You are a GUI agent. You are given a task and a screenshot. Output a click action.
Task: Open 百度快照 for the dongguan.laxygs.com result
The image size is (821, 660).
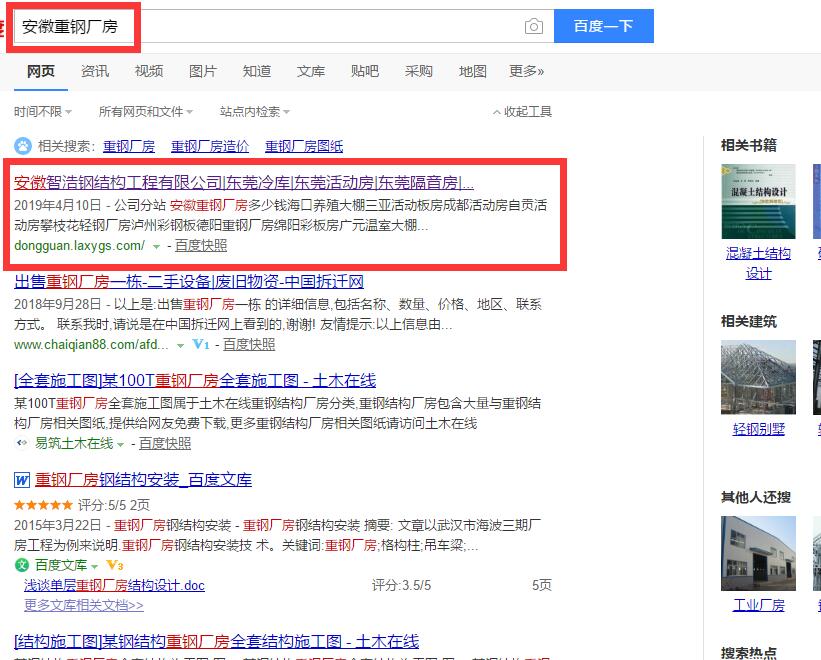(x=201, y=245)
